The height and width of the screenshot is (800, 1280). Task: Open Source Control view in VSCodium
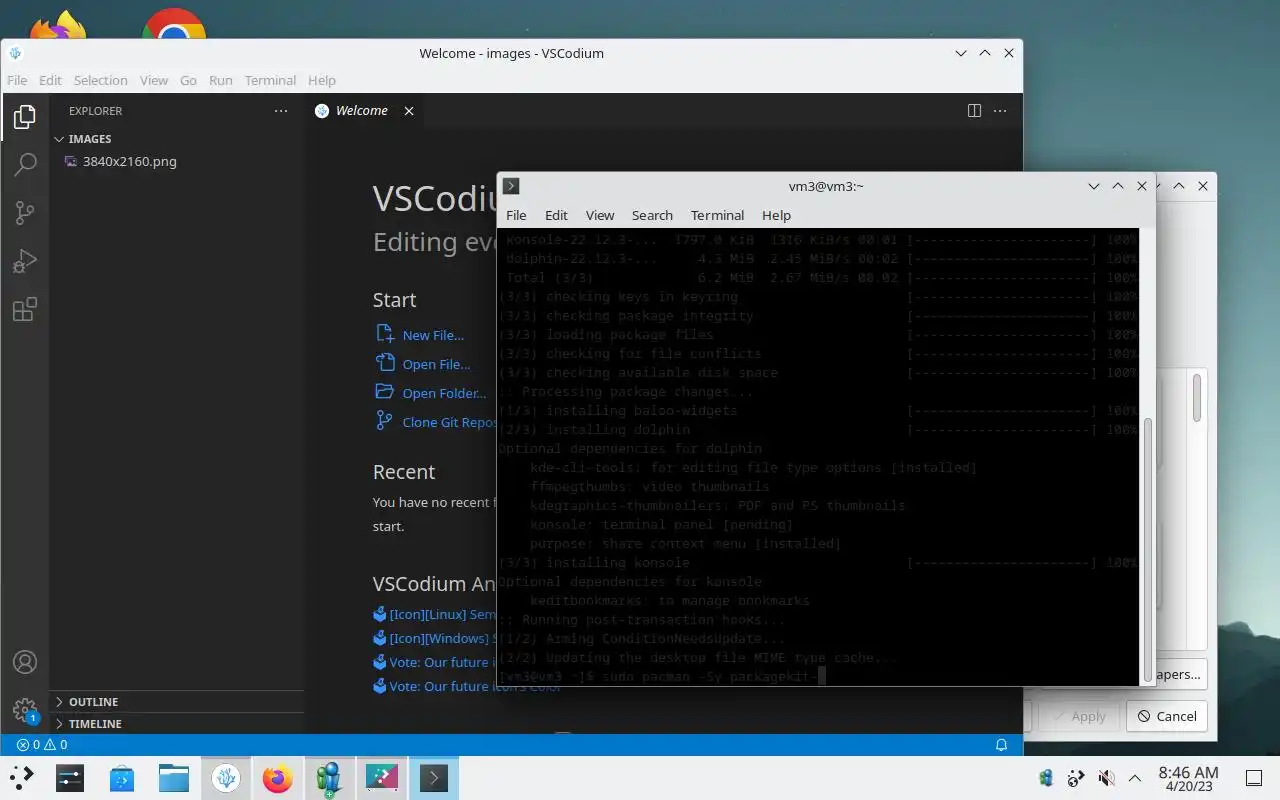point(25,213)
